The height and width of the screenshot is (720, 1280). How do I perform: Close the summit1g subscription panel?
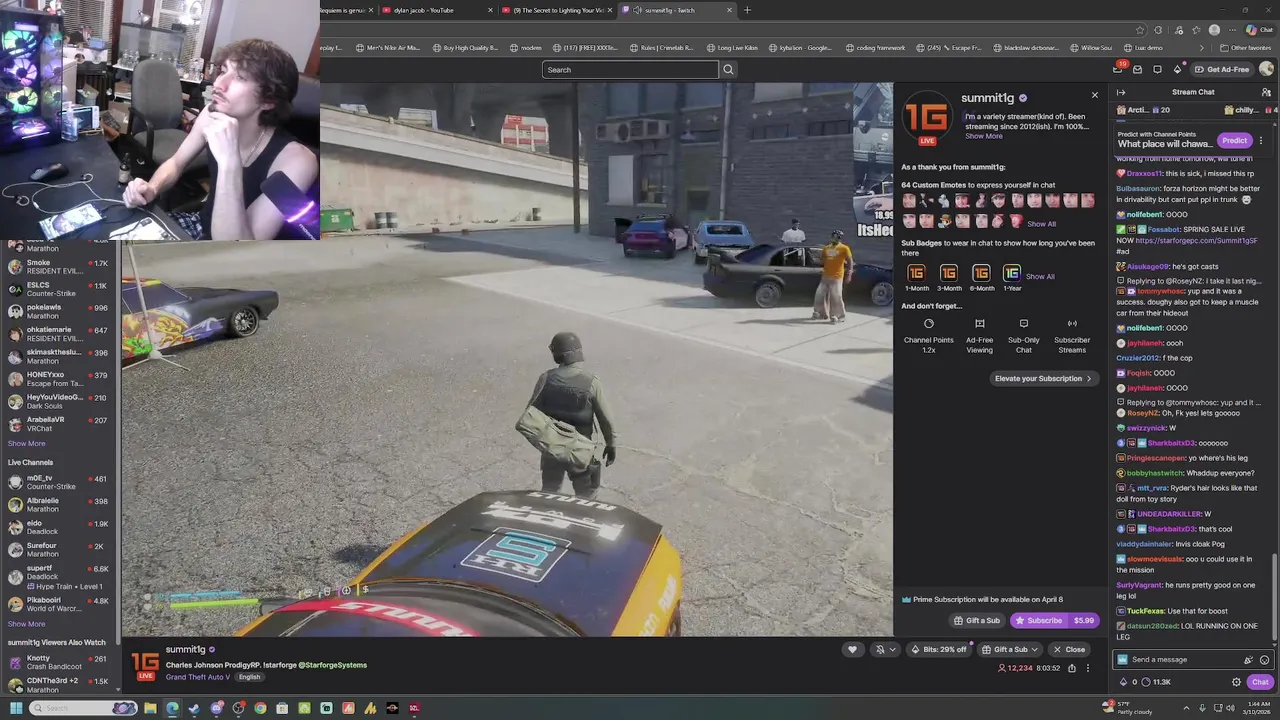tap(1094, 95)
